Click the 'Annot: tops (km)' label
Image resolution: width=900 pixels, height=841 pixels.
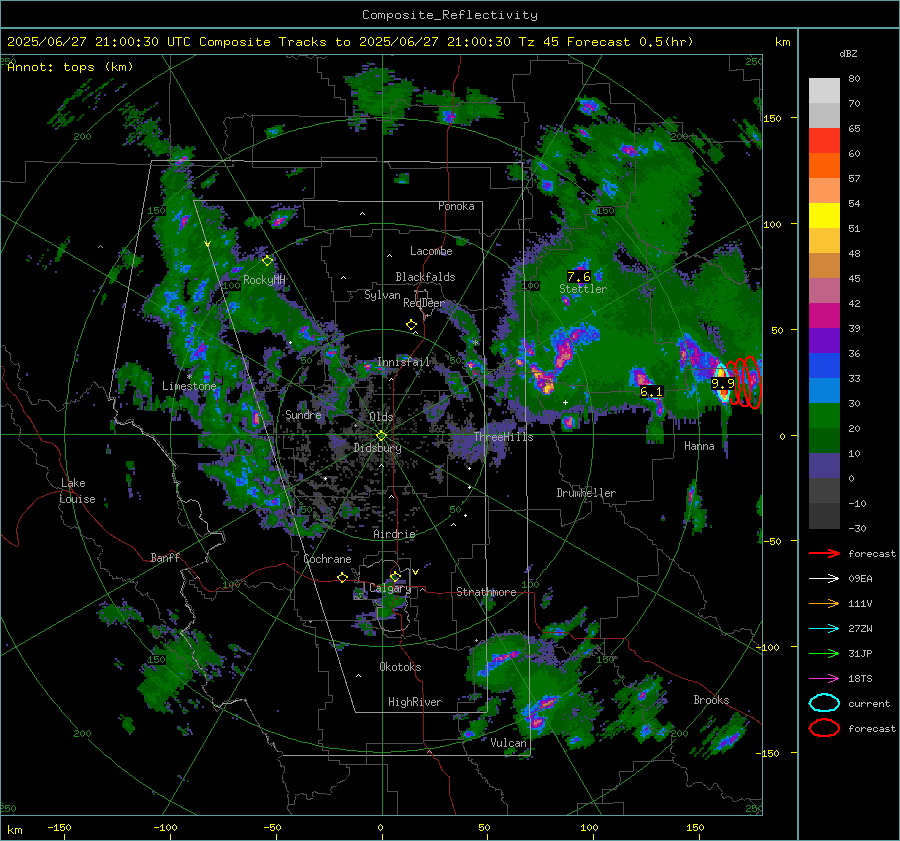tap(70, 67)
